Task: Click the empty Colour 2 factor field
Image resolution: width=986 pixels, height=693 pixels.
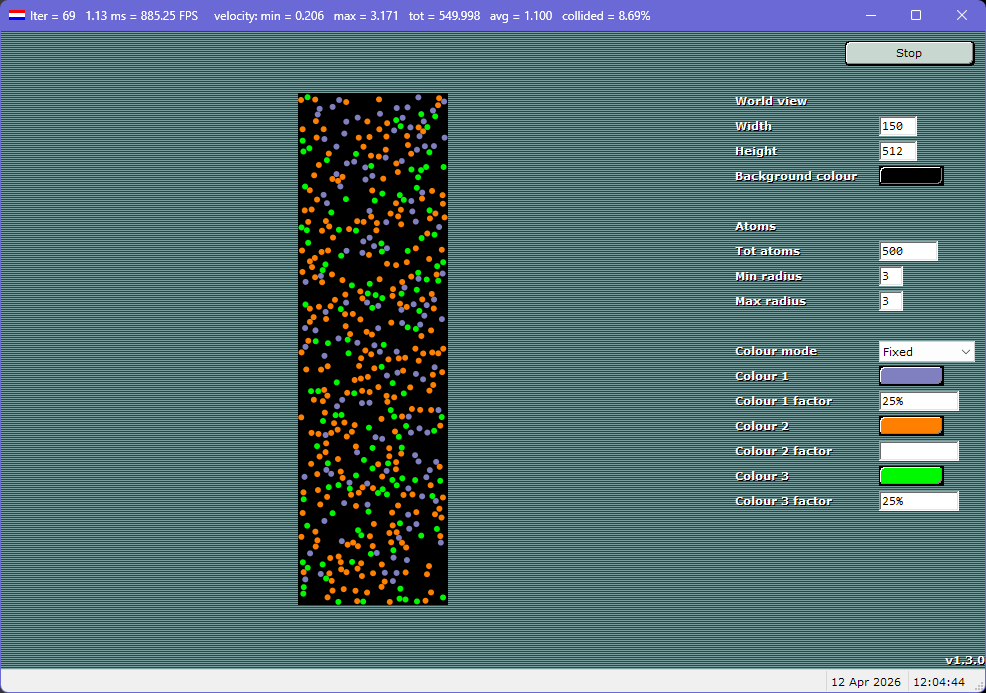Action: point(918,451)
